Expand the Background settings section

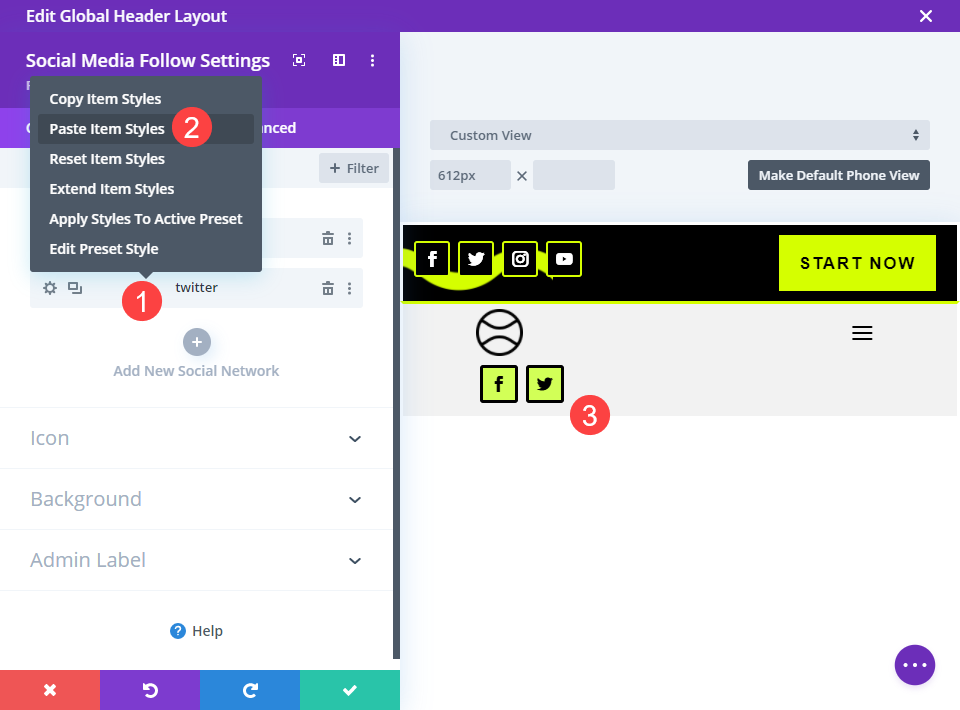point(196,499)
